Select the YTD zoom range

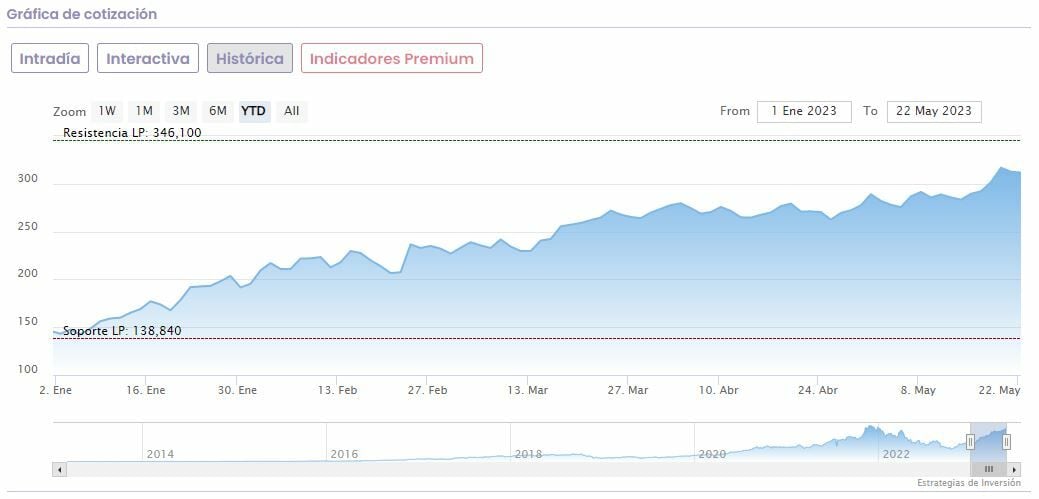click(x=254, y=111)
